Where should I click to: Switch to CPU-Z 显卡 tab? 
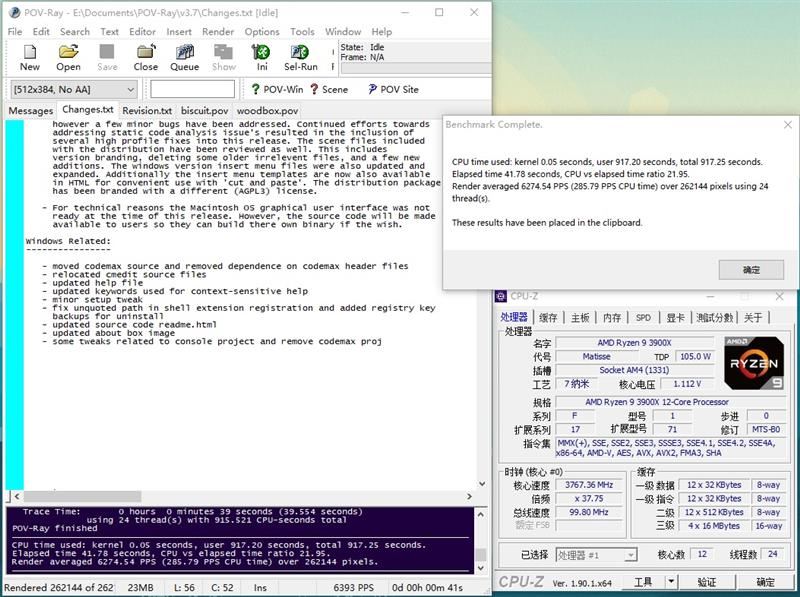[x=676, y=317]
